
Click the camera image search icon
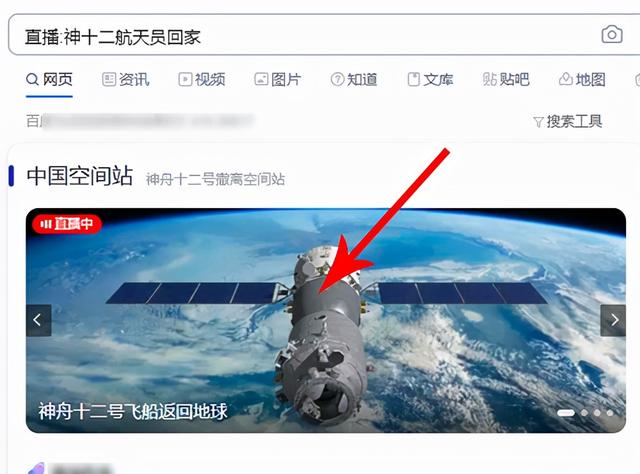pos(612,35)
